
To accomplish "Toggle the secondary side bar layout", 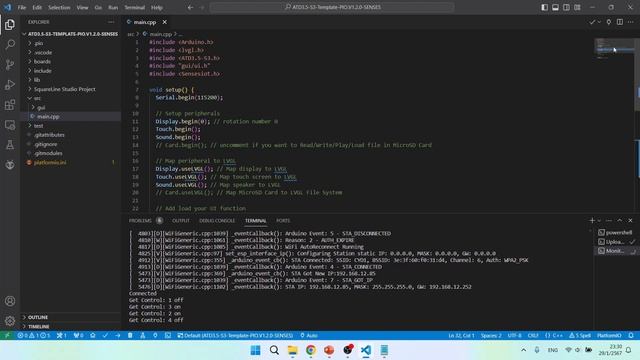I will (x=566, y=7).
